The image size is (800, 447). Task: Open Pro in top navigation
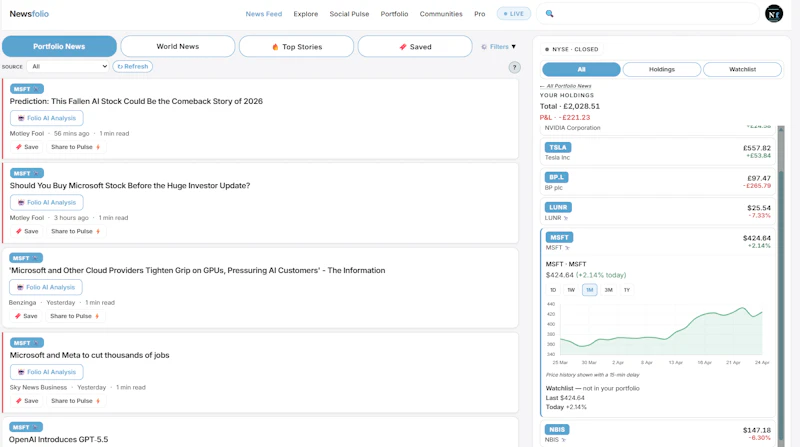[x=480, y=14]
